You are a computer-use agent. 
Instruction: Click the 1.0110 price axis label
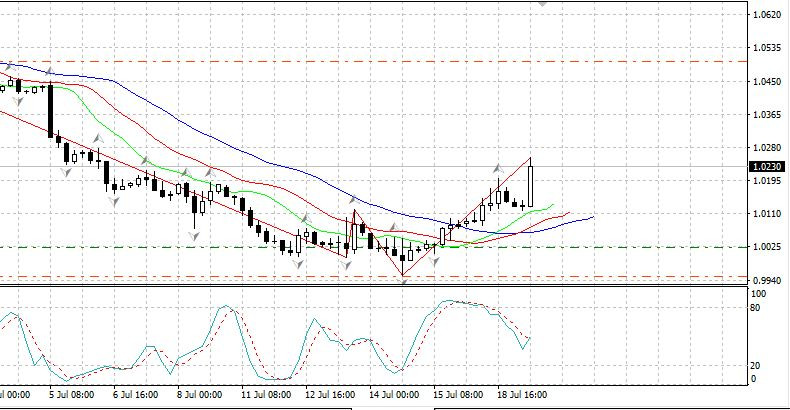click(x=766, y=214)
